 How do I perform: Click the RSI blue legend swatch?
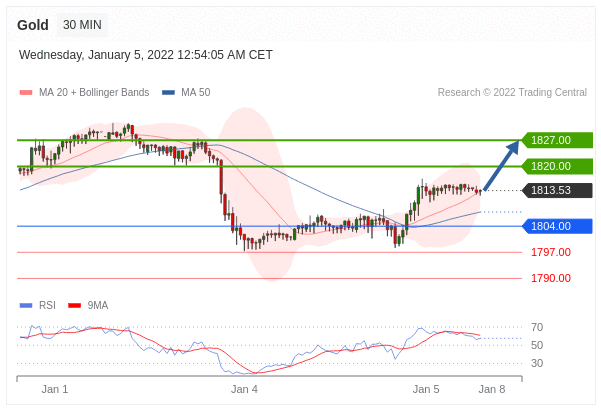[x=26, y=305]
